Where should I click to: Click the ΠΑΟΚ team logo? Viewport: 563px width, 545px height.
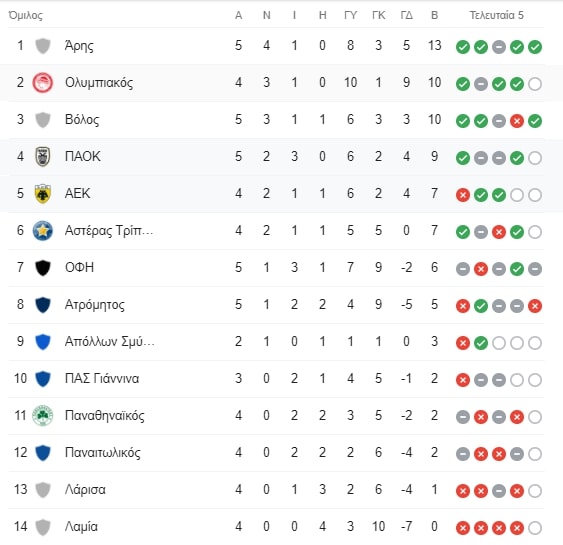click(43, 157)
